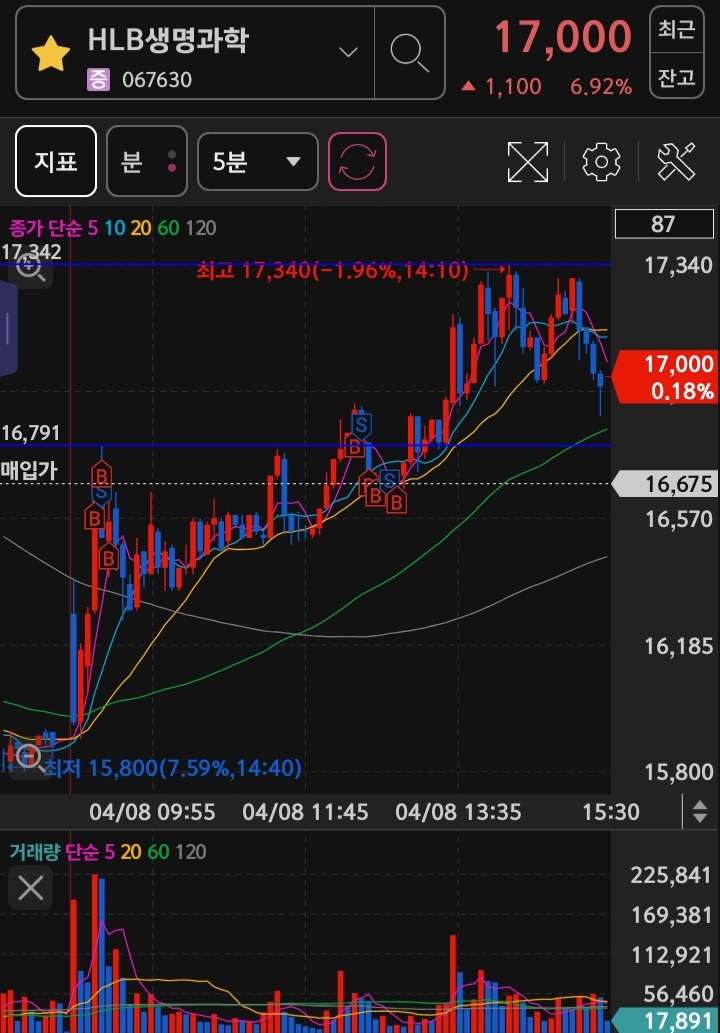Open the 분 chart period type selector
The image size is (720, 1033).
click(x=147, y=161)
